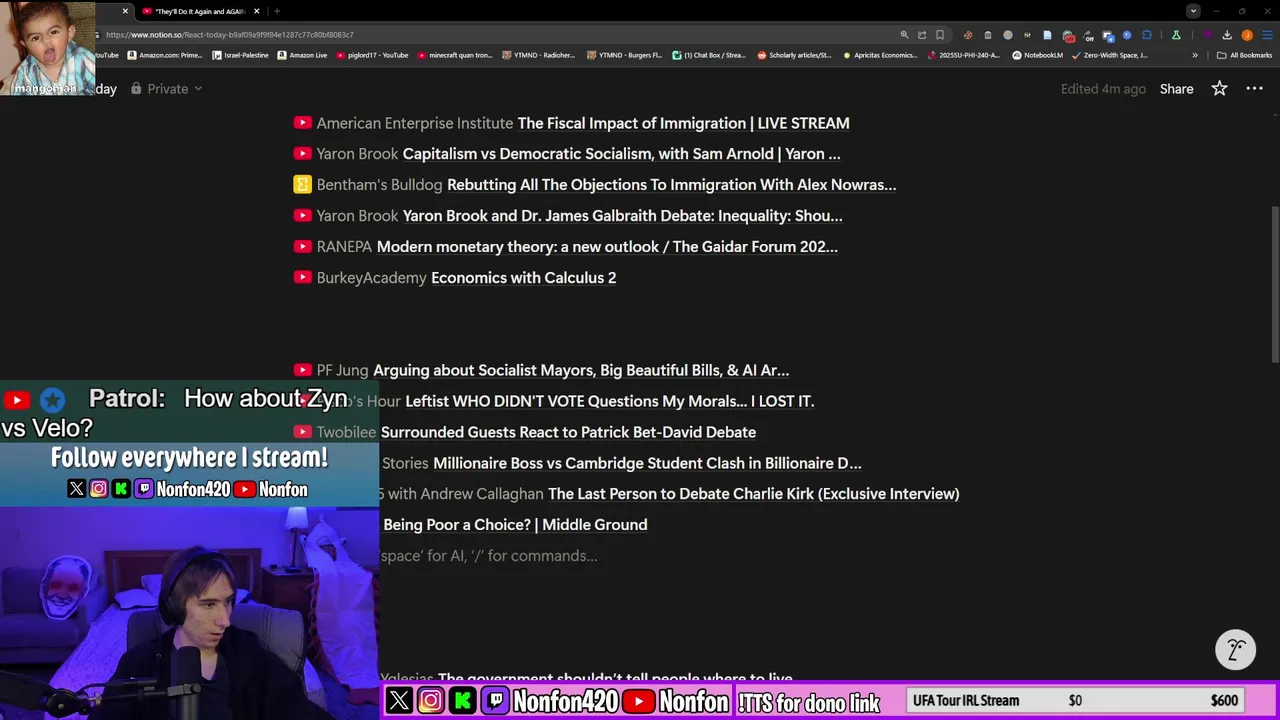Open YTMND - Burgers bookmark
Image resolution: width=1280 pixels, height=720 pixels.
click(625, 55)
